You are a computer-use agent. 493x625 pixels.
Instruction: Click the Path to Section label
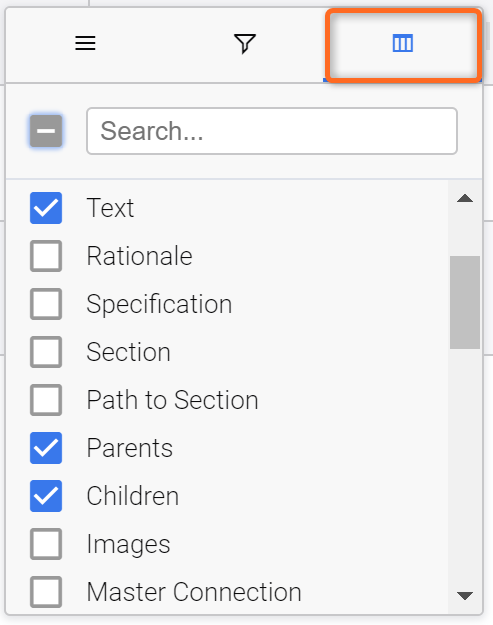tap(173, 400)
